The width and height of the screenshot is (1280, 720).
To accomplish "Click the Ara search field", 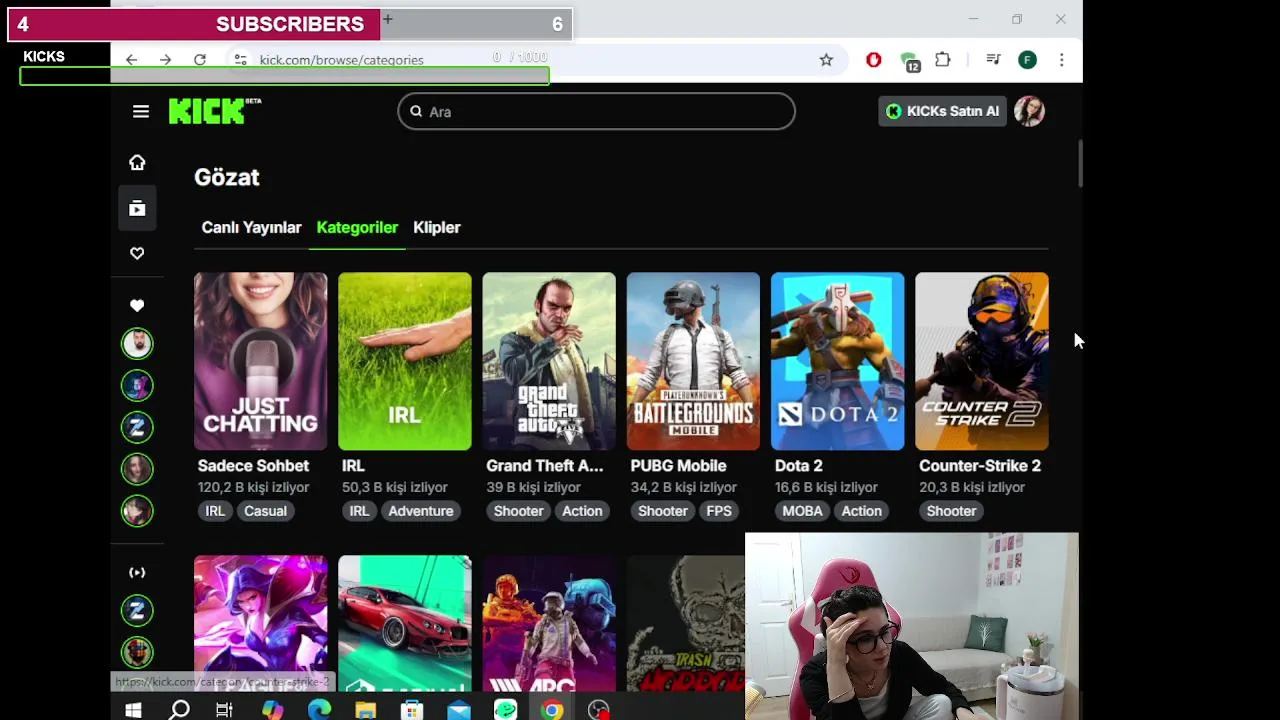I will [x=596, y=111].
